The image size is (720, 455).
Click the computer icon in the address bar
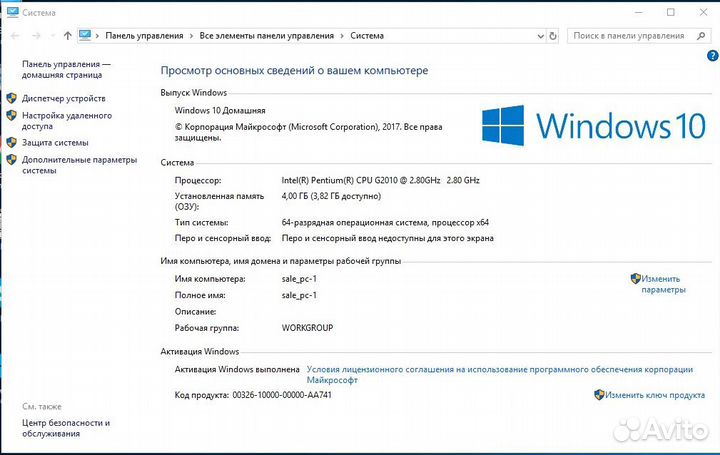[85, 35]
